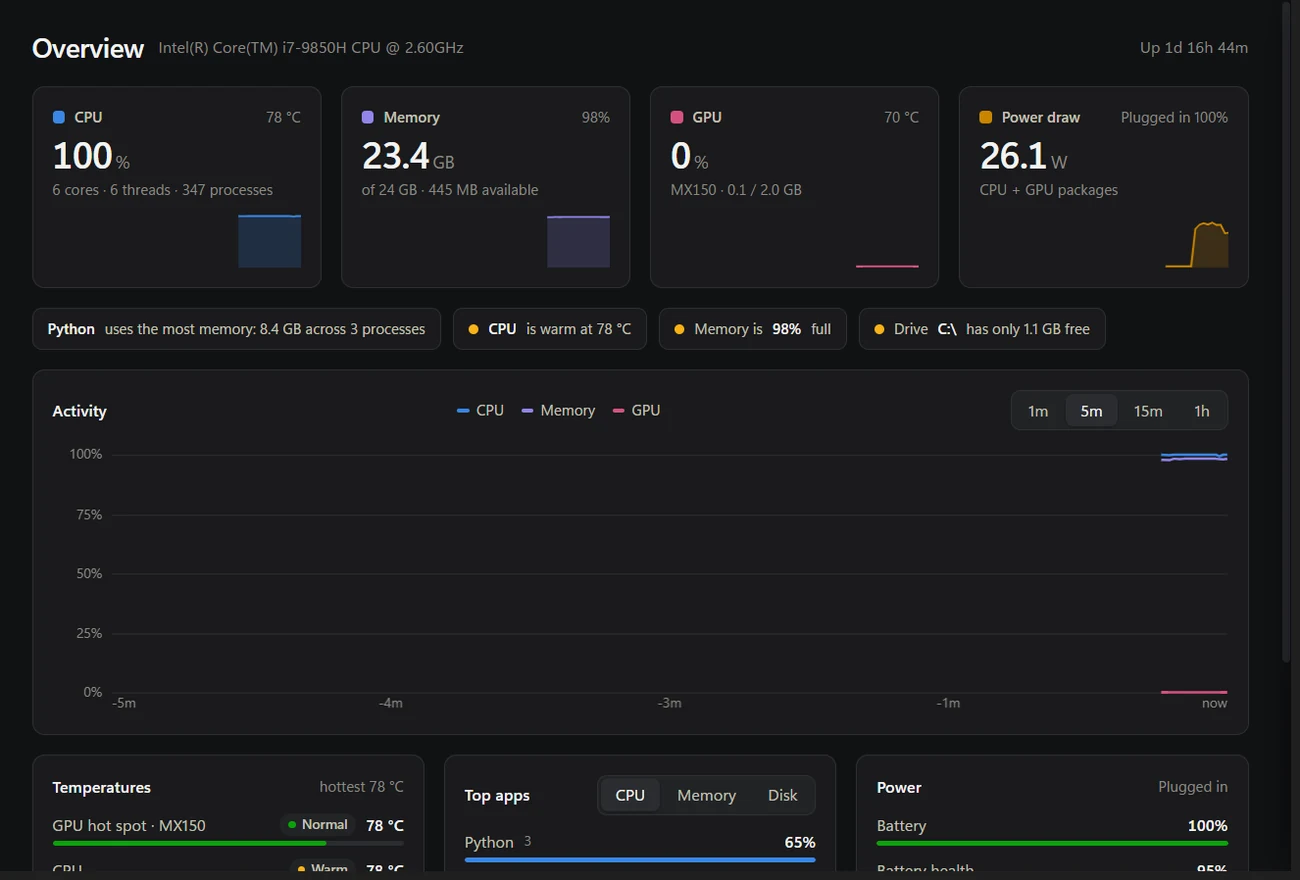This screenshot has height=880, width=1300.
Task: Switch Activity range to 15m
Action: [1148, 411]
